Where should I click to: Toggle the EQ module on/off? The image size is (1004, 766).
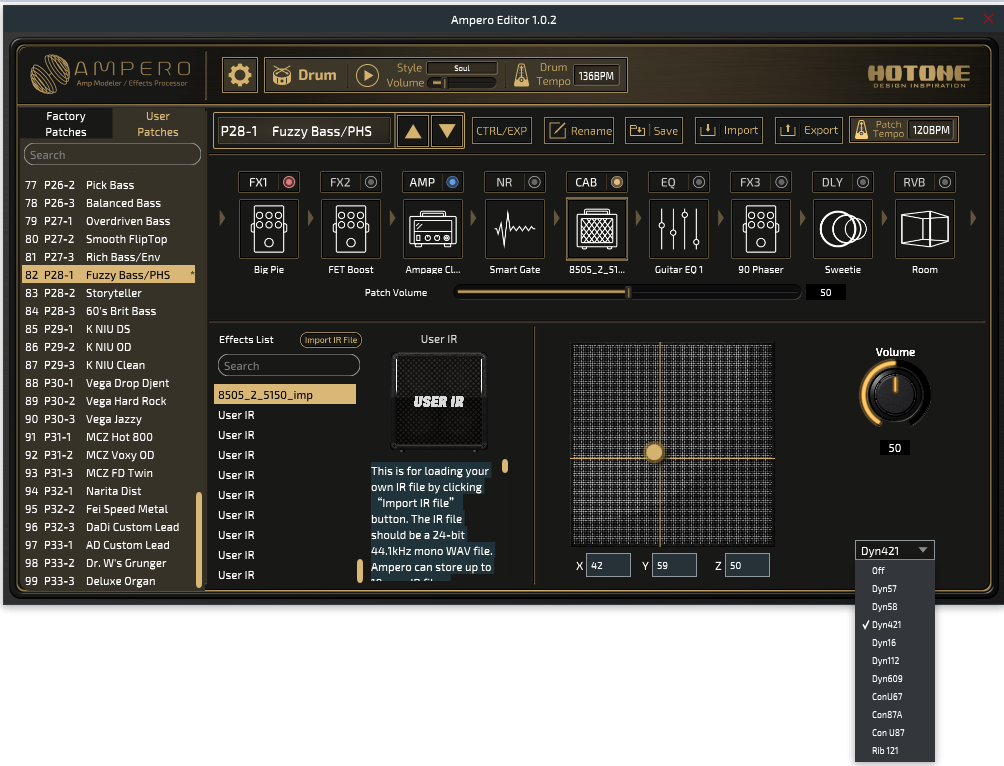point(699,183)
